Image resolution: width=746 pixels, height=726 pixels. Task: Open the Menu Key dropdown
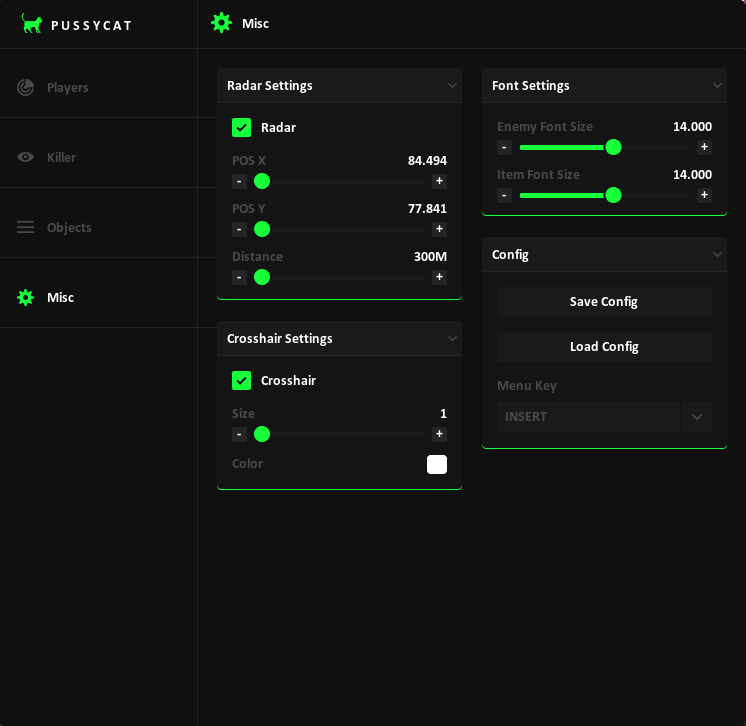pos(696,417)
